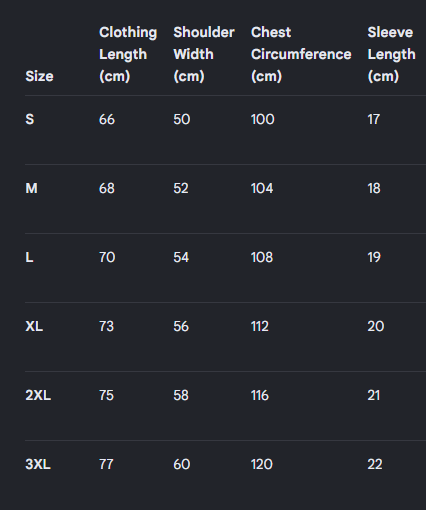Select the S size row label
Screen dimensions: 426x510
30,119
